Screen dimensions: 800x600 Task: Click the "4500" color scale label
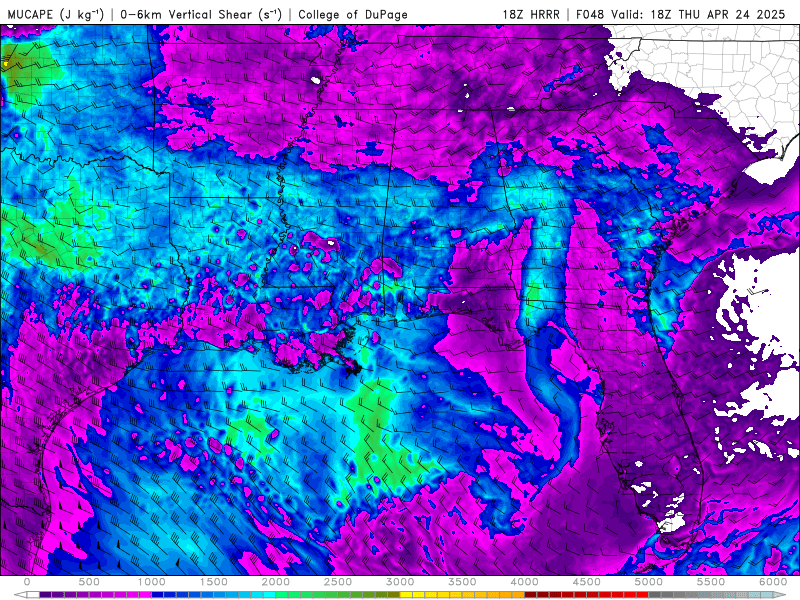point(587,582)
